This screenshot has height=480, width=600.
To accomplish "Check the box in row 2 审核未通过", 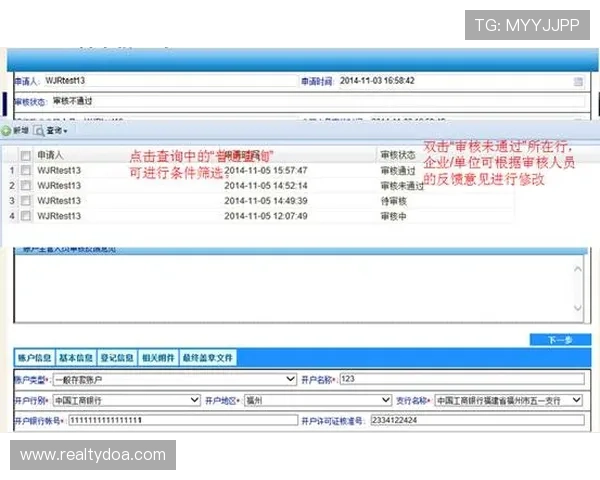I will (26, 186).
